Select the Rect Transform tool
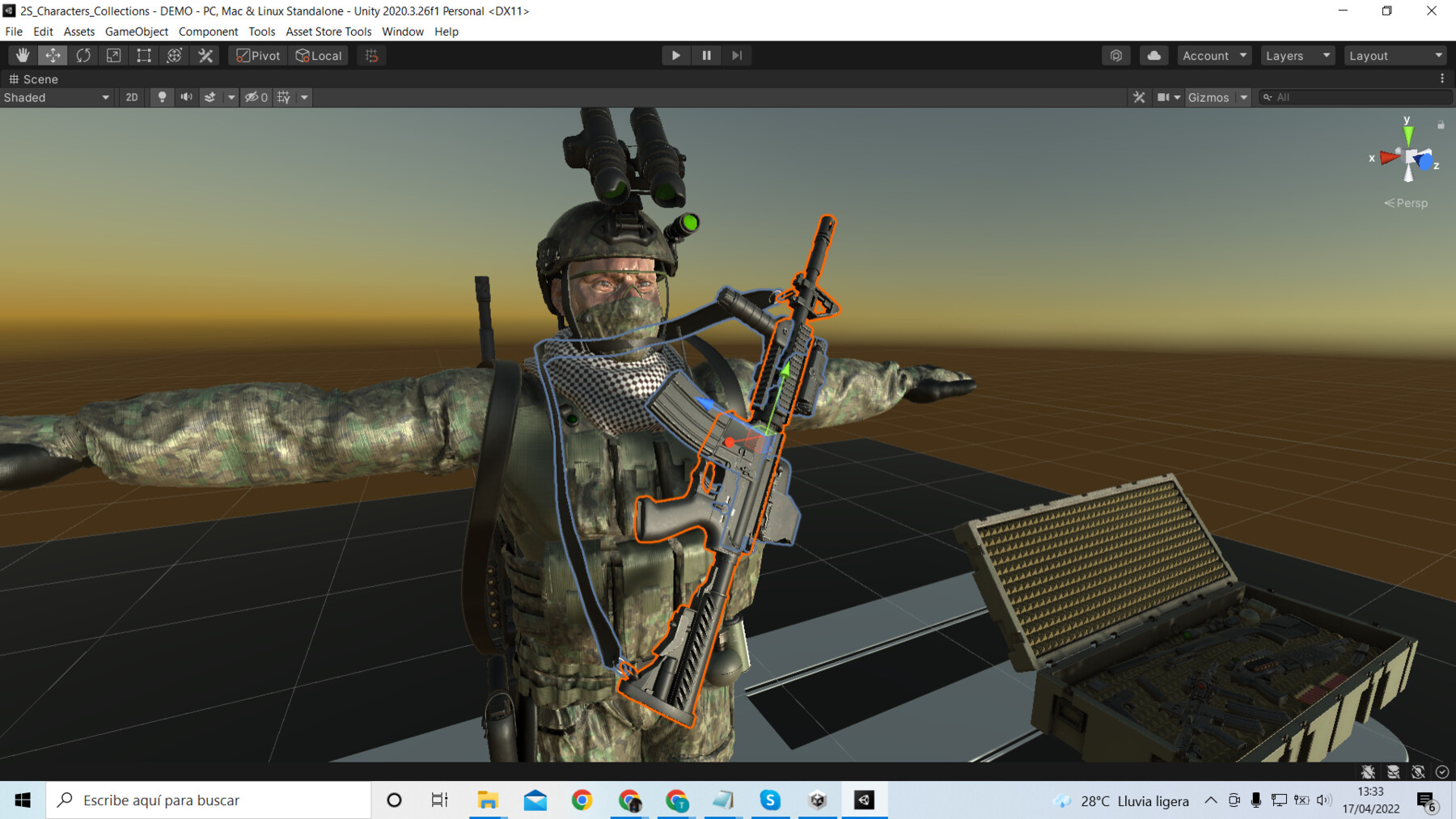1456x819 pixels. pos(143,55)
